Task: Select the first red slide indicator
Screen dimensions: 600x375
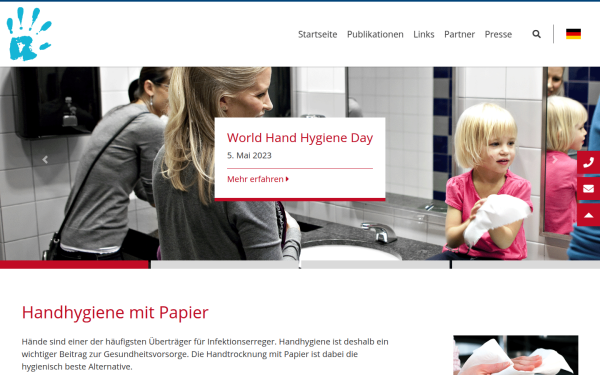Action: pyautogui.click(x=74, y=264)
